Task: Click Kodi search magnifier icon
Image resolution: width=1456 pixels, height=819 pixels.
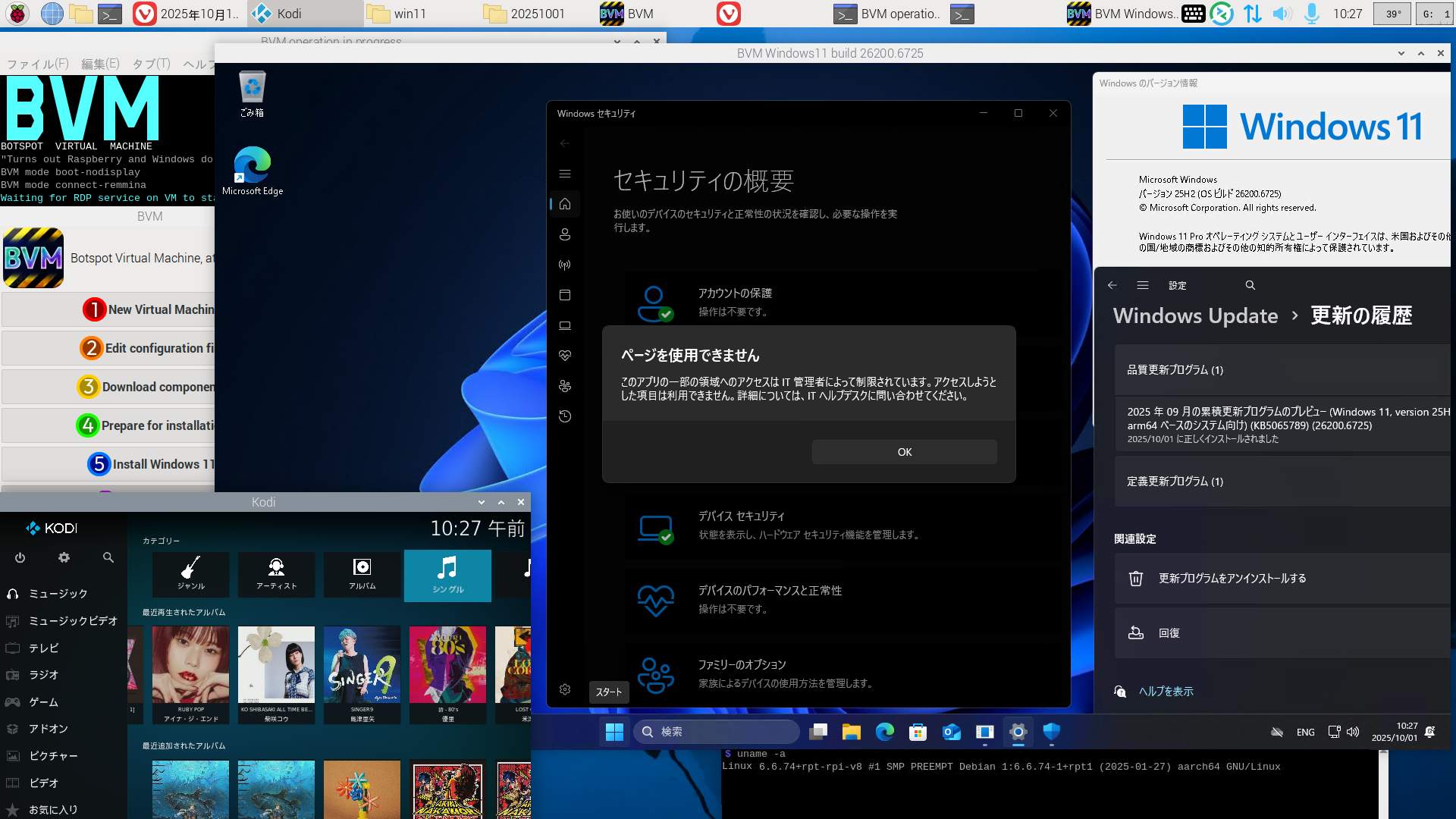Action: [x=108, y=557]
